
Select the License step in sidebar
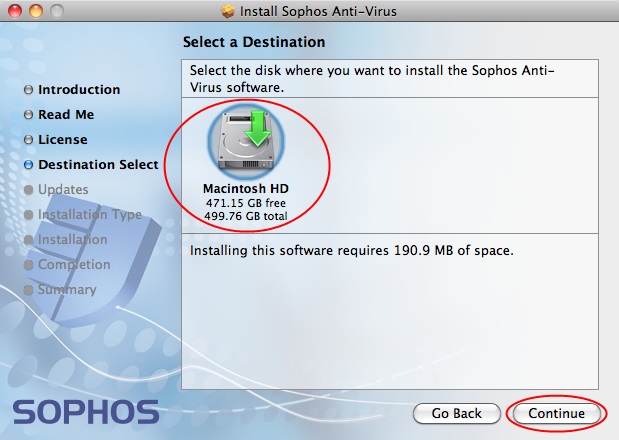63,140
